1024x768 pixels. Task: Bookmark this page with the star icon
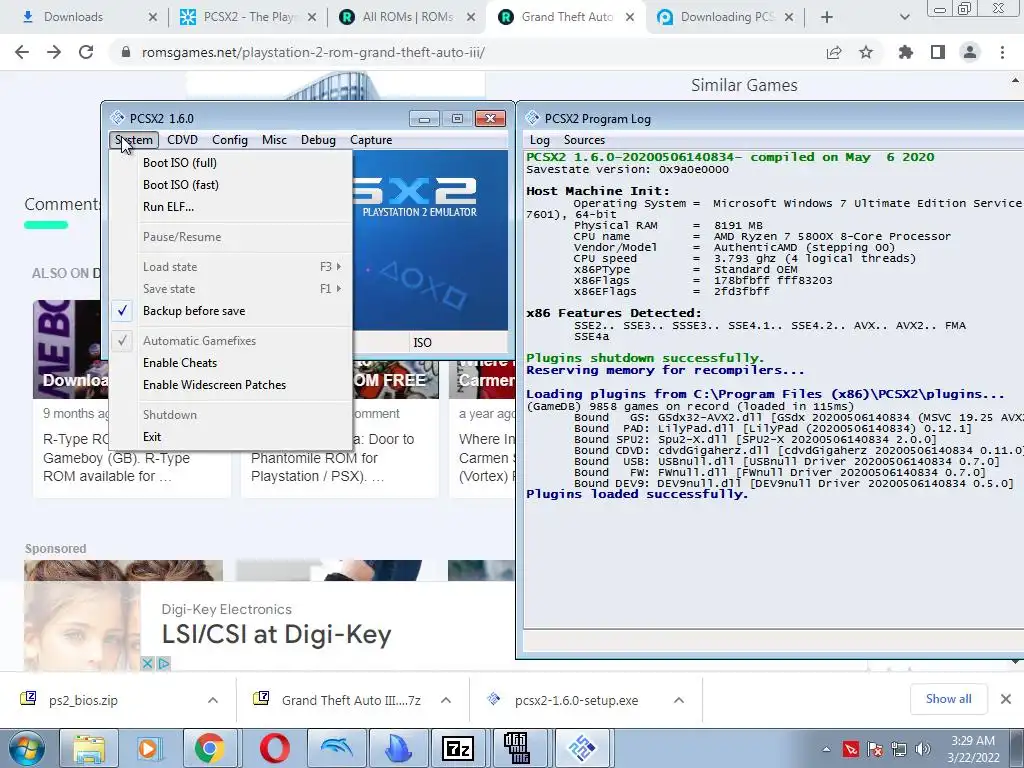pyautogui.click(x=866, y=52)
